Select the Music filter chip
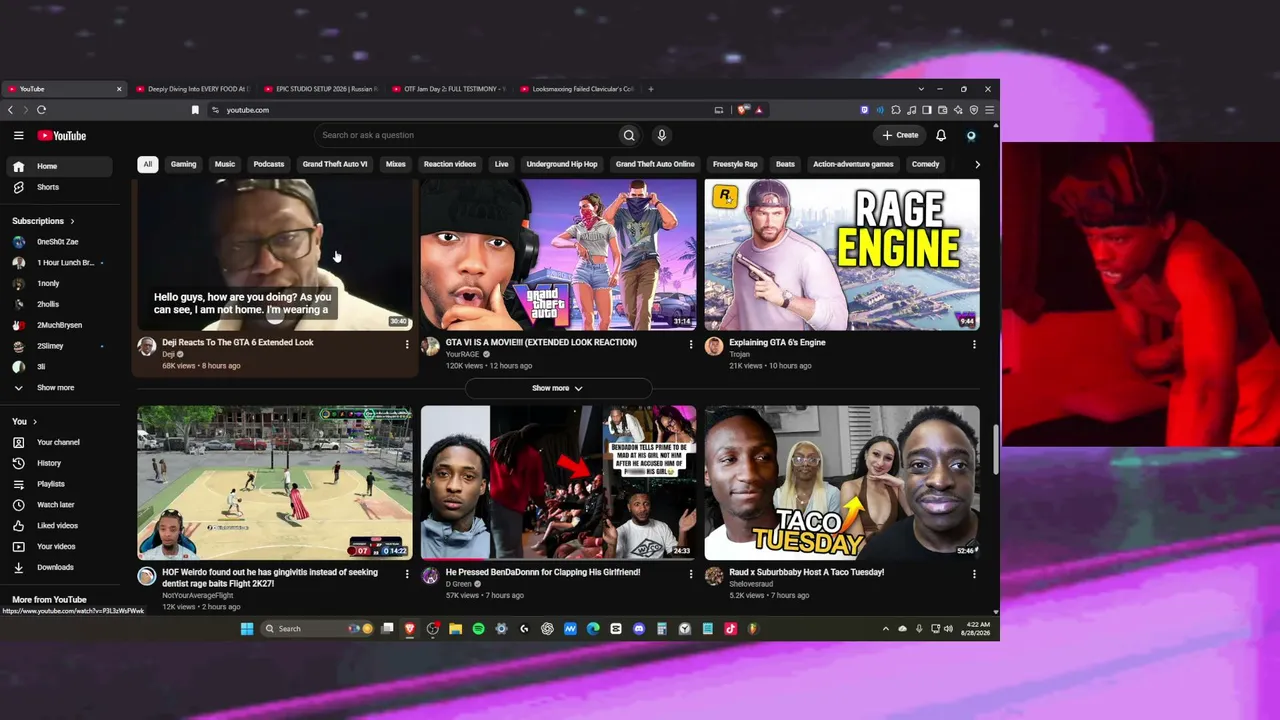The width and height of the screenshot is (1280, 720). 225,164
